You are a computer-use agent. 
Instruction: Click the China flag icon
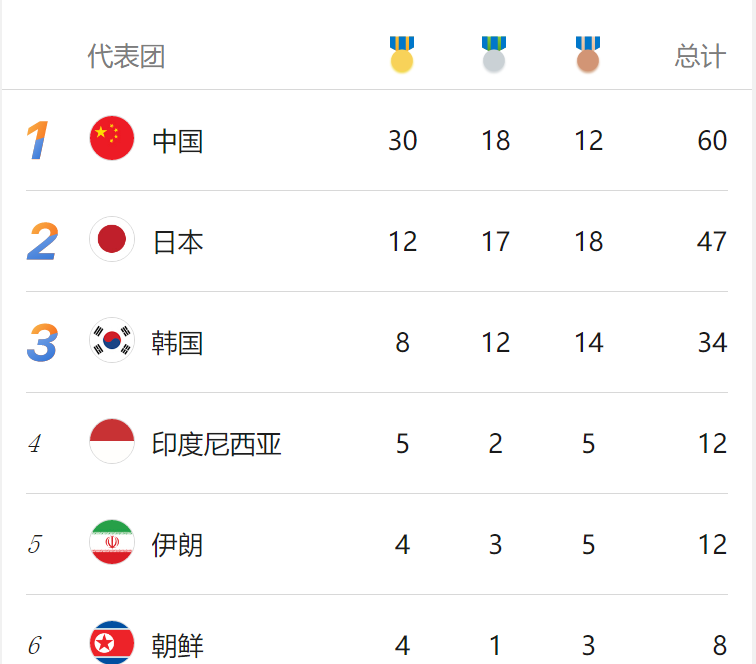pyautogui.click(x=112, y=138)
